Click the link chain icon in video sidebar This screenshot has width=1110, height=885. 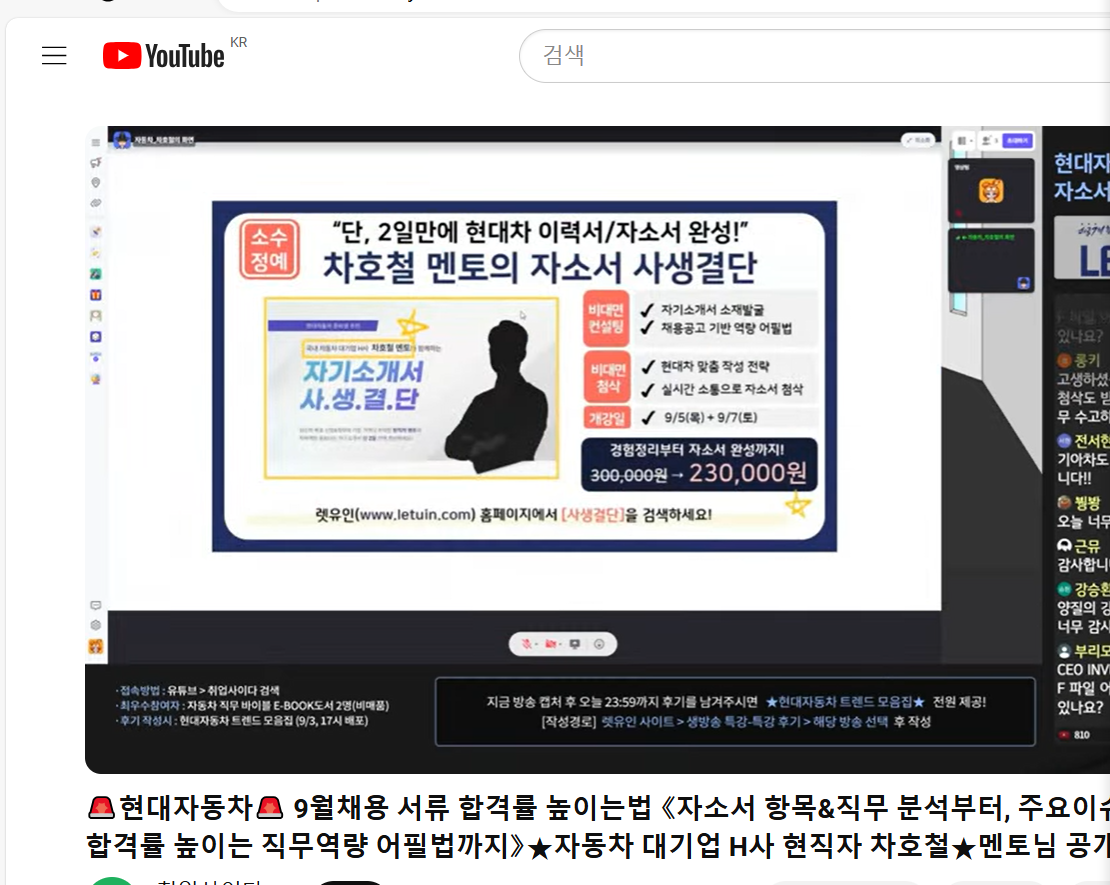coord(96,203)
